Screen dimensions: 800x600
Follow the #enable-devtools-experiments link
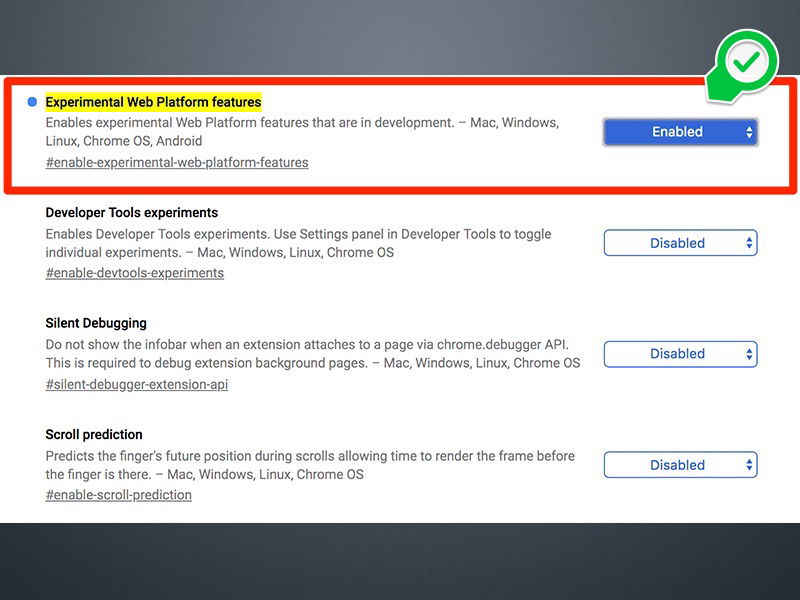[135, 273]
